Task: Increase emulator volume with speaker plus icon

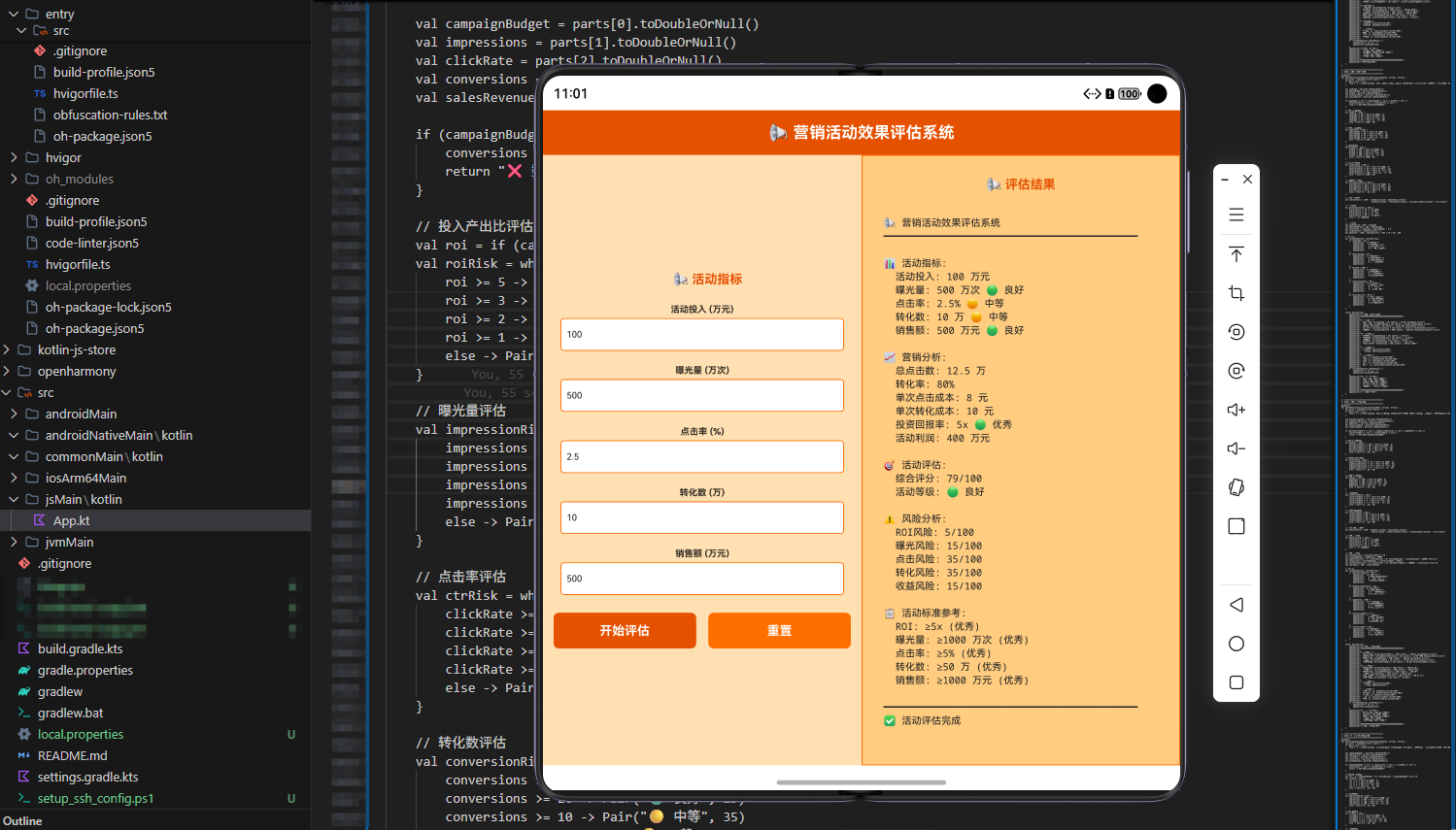Action: (1236, 410)
